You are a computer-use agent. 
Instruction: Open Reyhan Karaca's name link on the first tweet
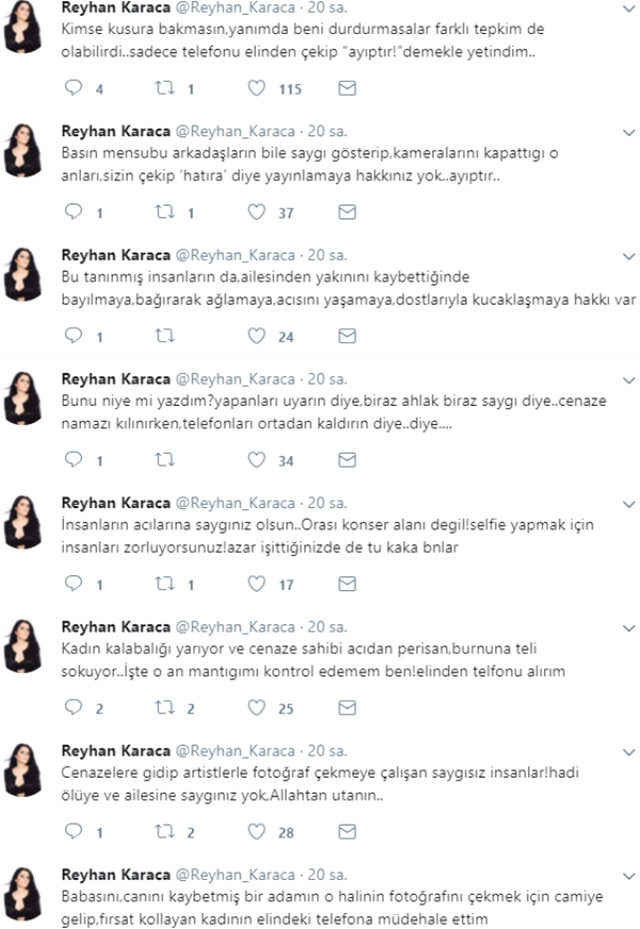coord(116,8)
